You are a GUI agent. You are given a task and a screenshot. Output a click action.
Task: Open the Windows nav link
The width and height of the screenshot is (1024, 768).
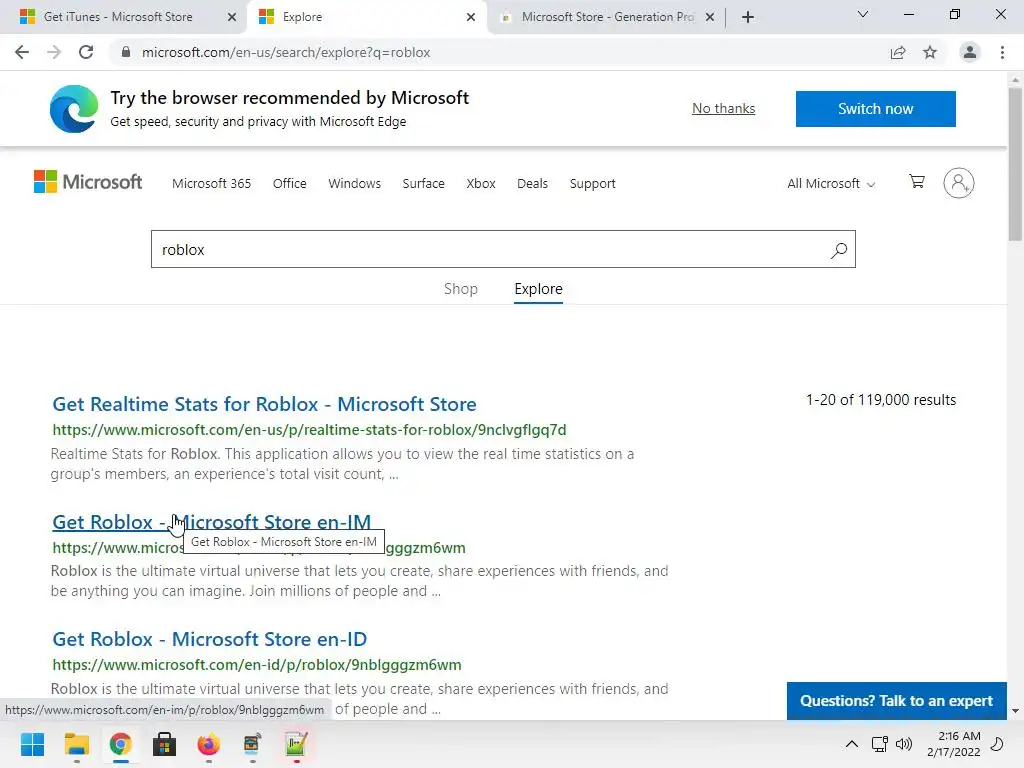pyautogui.click(x=354, y=184)
